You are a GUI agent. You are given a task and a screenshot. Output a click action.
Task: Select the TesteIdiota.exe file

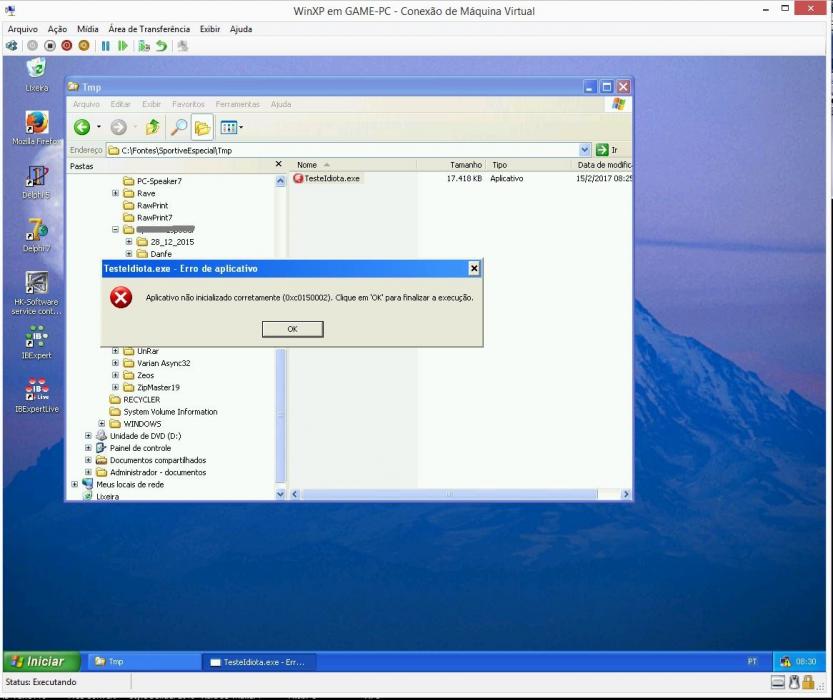(327, 178)
